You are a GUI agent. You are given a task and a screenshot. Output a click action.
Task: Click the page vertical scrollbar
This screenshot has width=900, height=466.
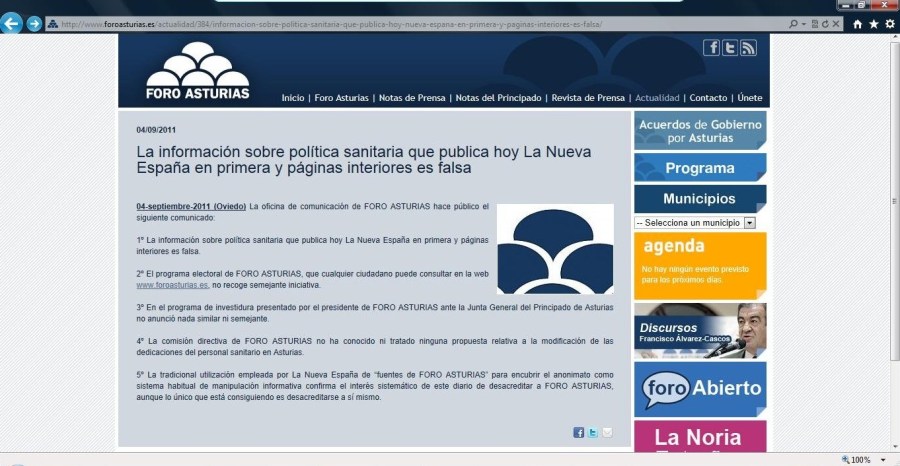[x=894, y=201]
